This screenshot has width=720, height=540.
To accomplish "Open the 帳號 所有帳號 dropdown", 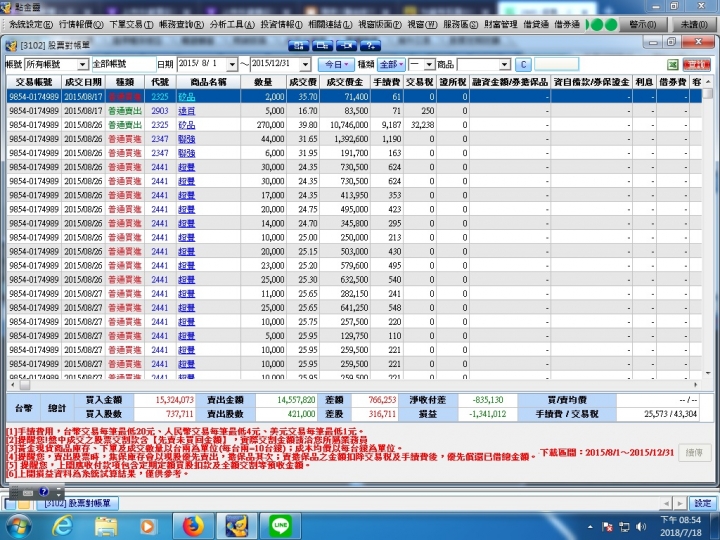I will click(83, 64).
